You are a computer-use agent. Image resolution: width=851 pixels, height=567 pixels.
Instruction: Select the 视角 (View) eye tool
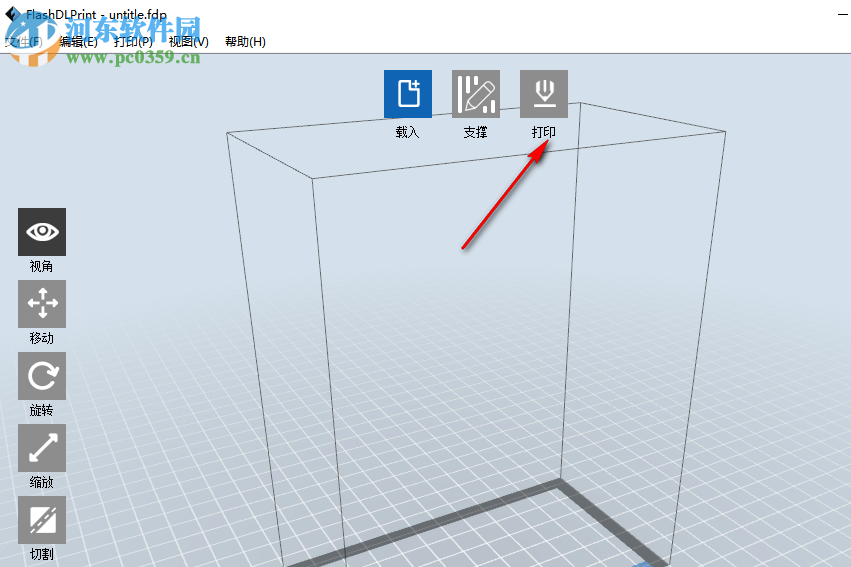[42, 232]
